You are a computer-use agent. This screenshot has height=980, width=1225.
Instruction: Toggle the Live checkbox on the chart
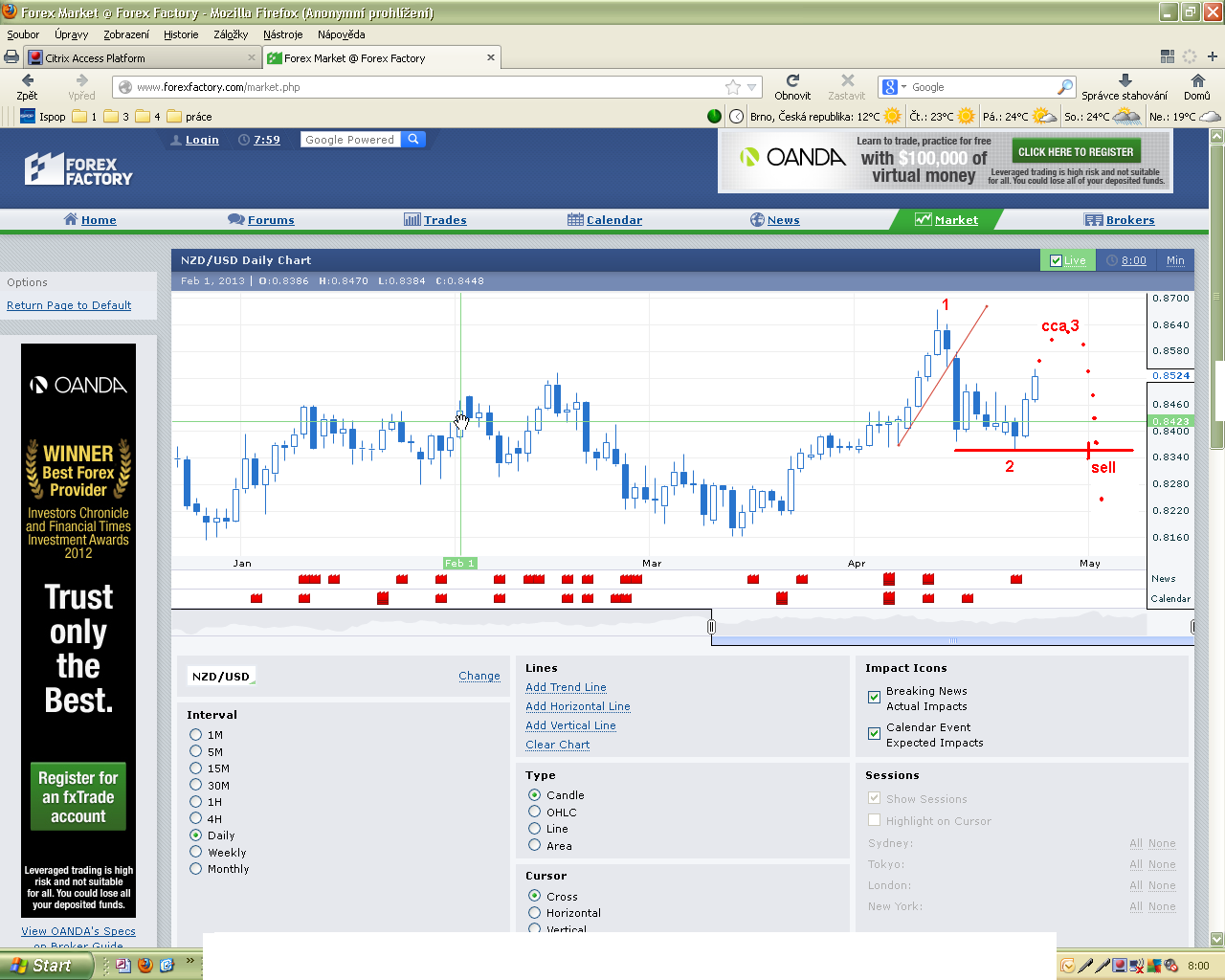[x=1056, y=260]
